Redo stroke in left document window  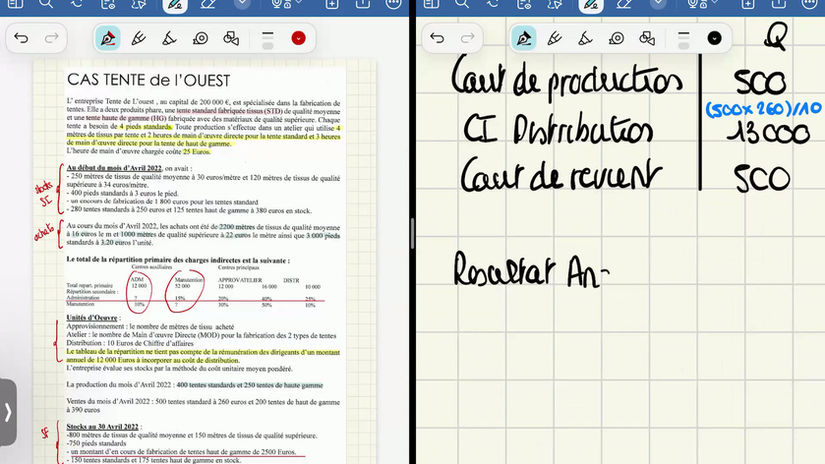pyautogui.click(x=52, y=38)
